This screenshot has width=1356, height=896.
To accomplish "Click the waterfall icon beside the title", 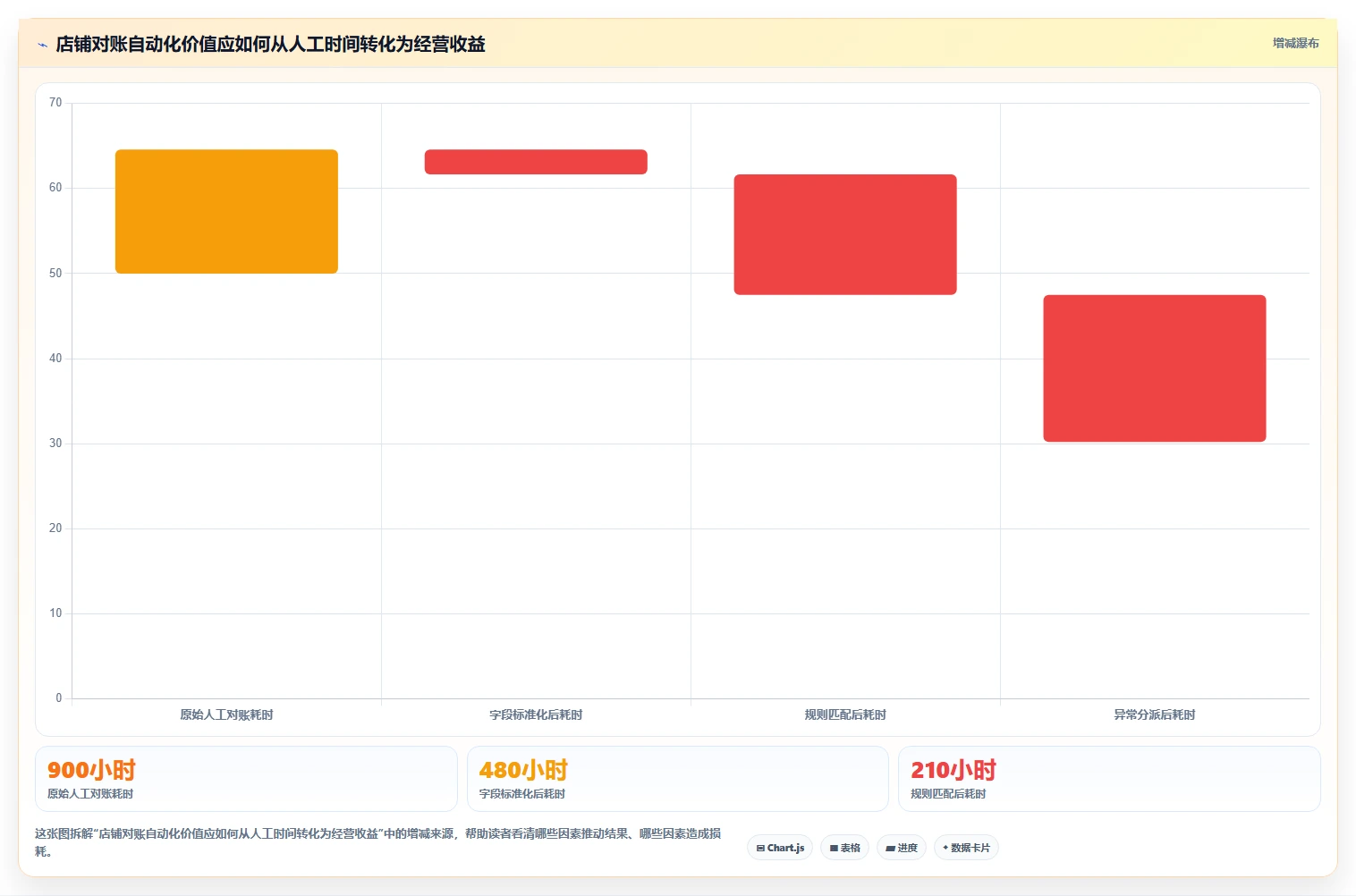I will [x=42, y=45].
